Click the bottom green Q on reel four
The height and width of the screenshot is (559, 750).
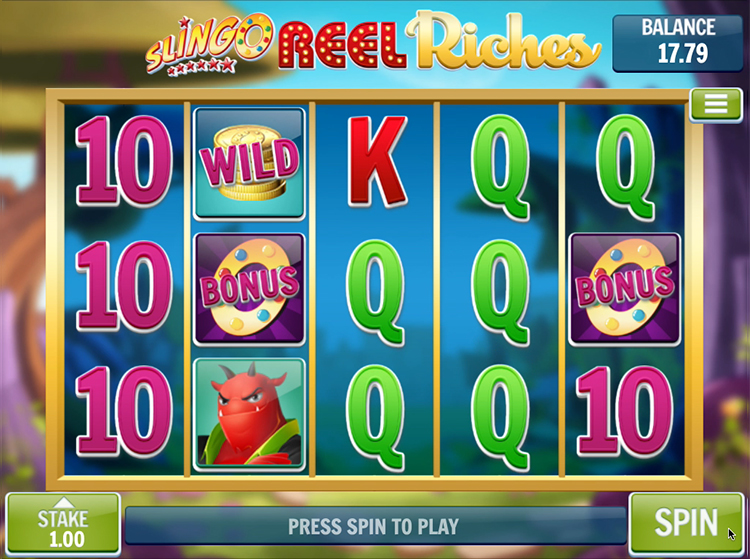(500, 417)
